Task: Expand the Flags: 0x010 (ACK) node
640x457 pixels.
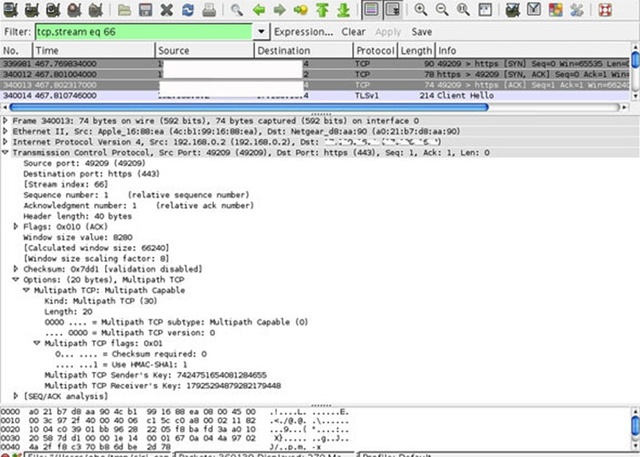Action: pos(16,226)
